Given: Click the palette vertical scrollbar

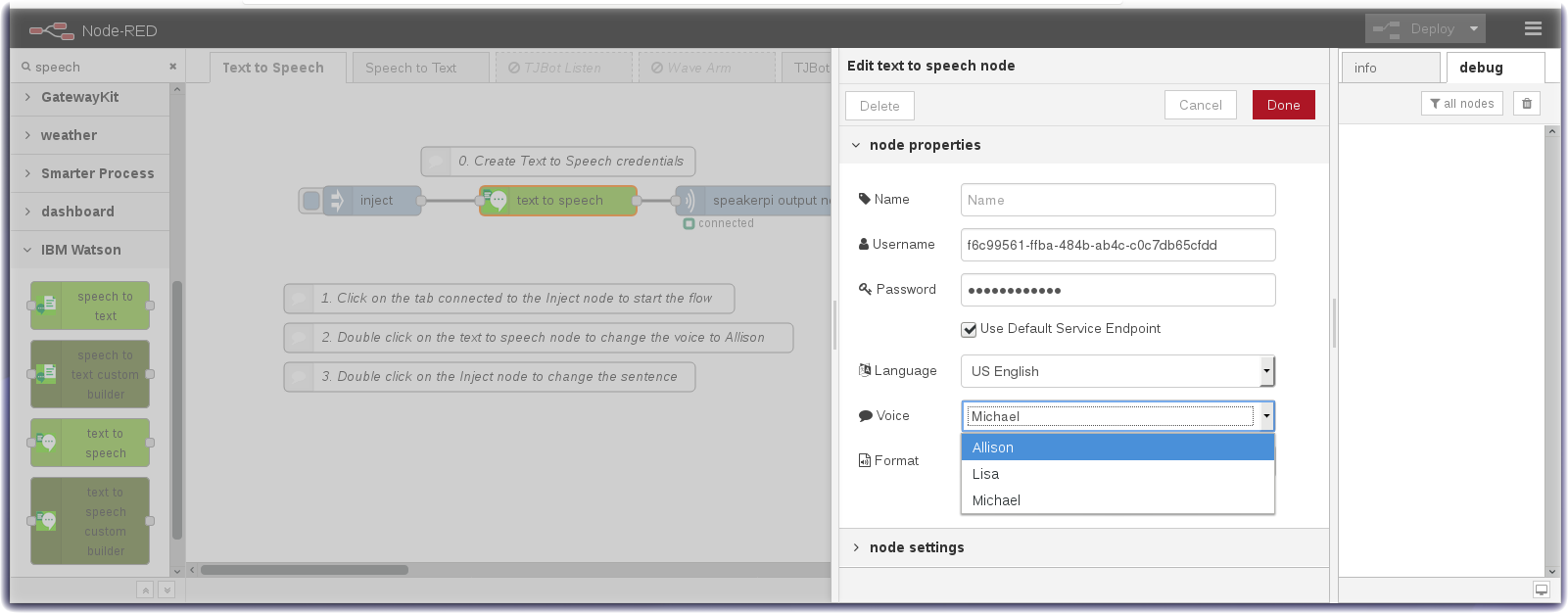Looking at the screenshot, I should pos(177,411).
